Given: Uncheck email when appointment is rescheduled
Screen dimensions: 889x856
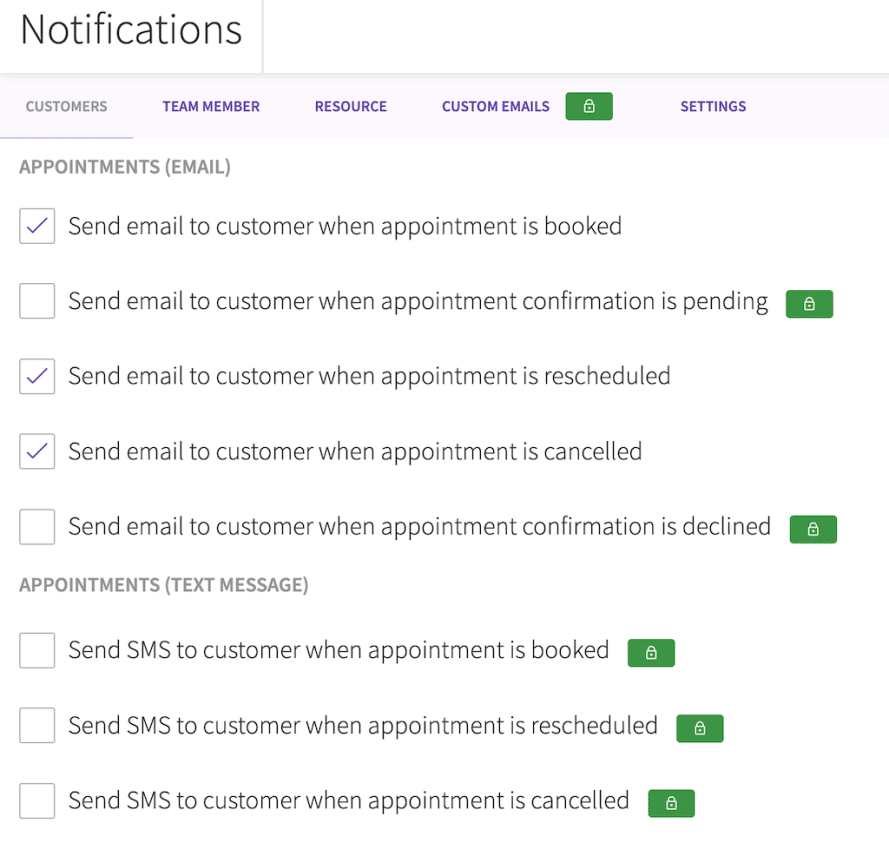Looking at the screenshot, I should 36,376.
